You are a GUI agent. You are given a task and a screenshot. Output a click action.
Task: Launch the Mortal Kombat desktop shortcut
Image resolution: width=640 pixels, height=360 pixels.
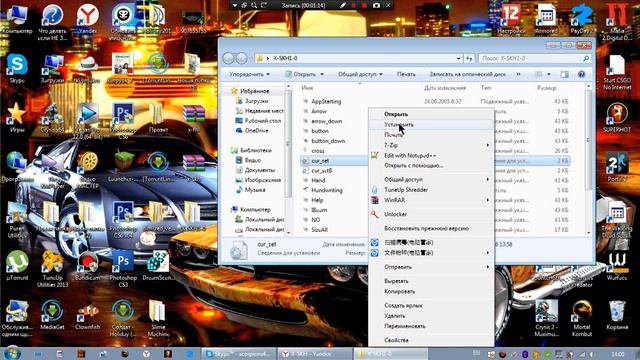click(x=582, y=318)
